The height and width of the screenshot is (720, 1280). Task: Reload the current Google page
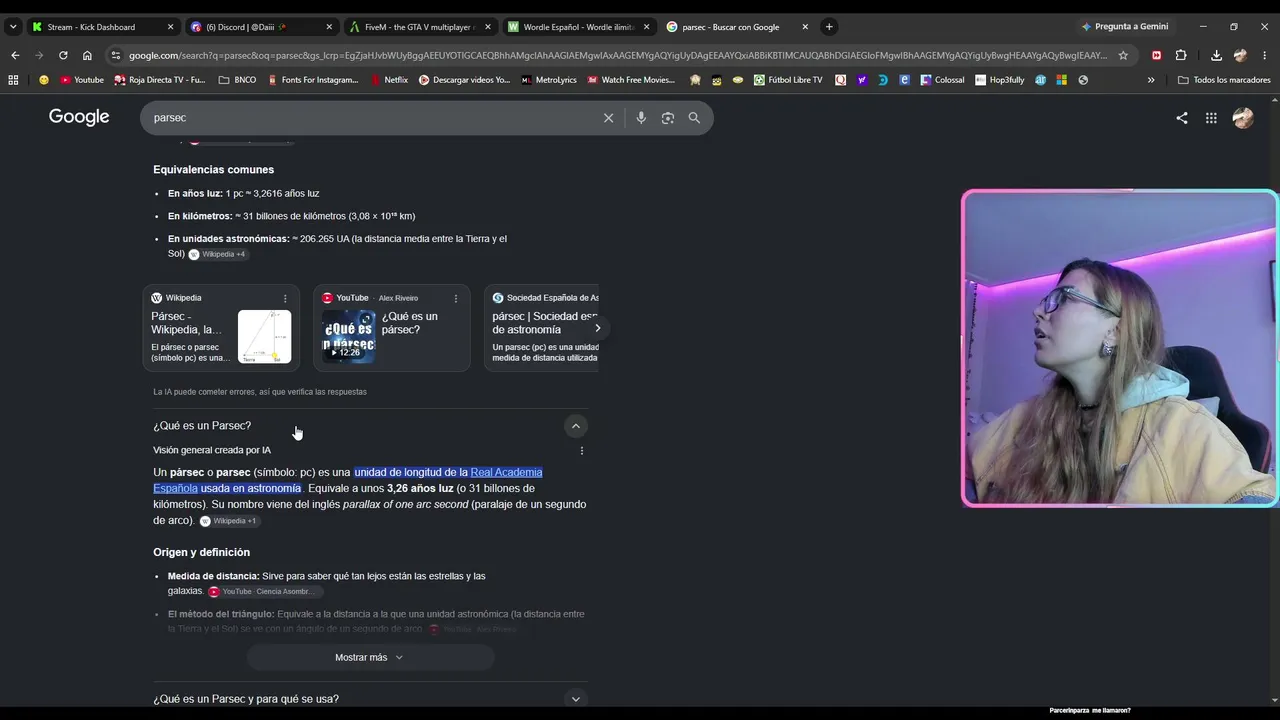(x=63, y=55)
